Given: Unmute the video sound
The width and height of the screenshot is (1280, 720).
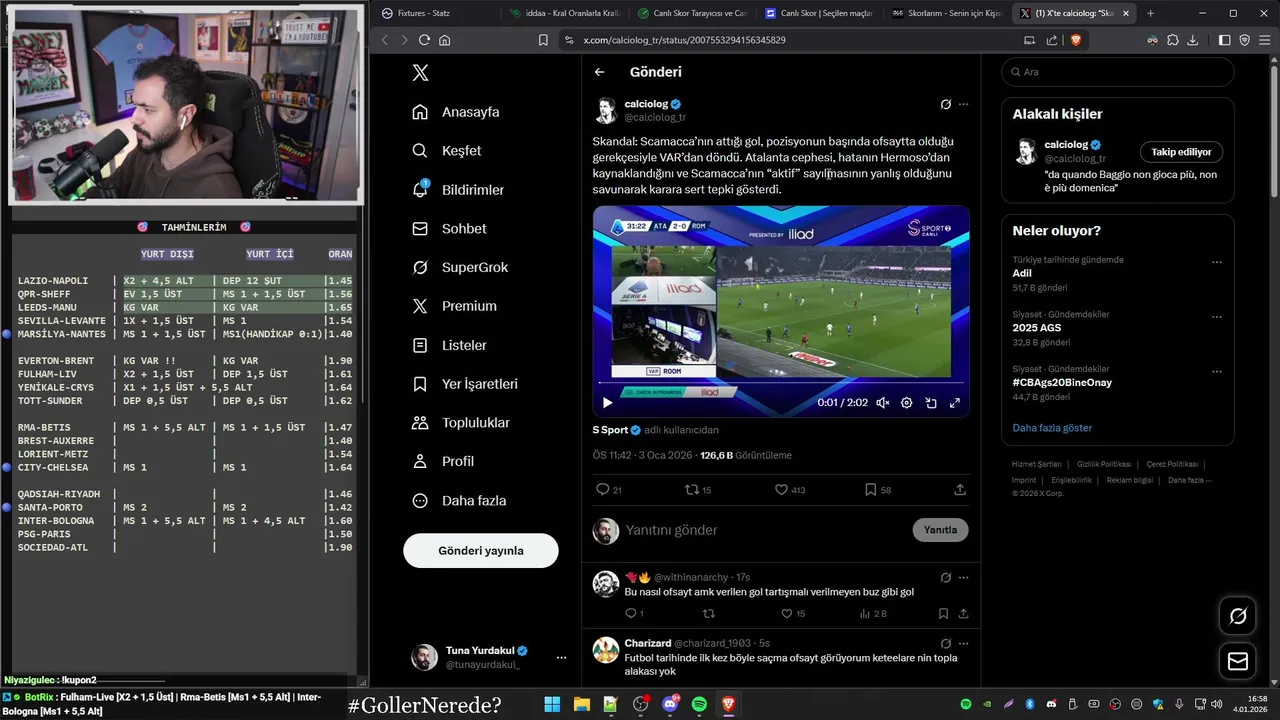Looking at the screenshot, I should pyautogui.click(x=882, y=403).
